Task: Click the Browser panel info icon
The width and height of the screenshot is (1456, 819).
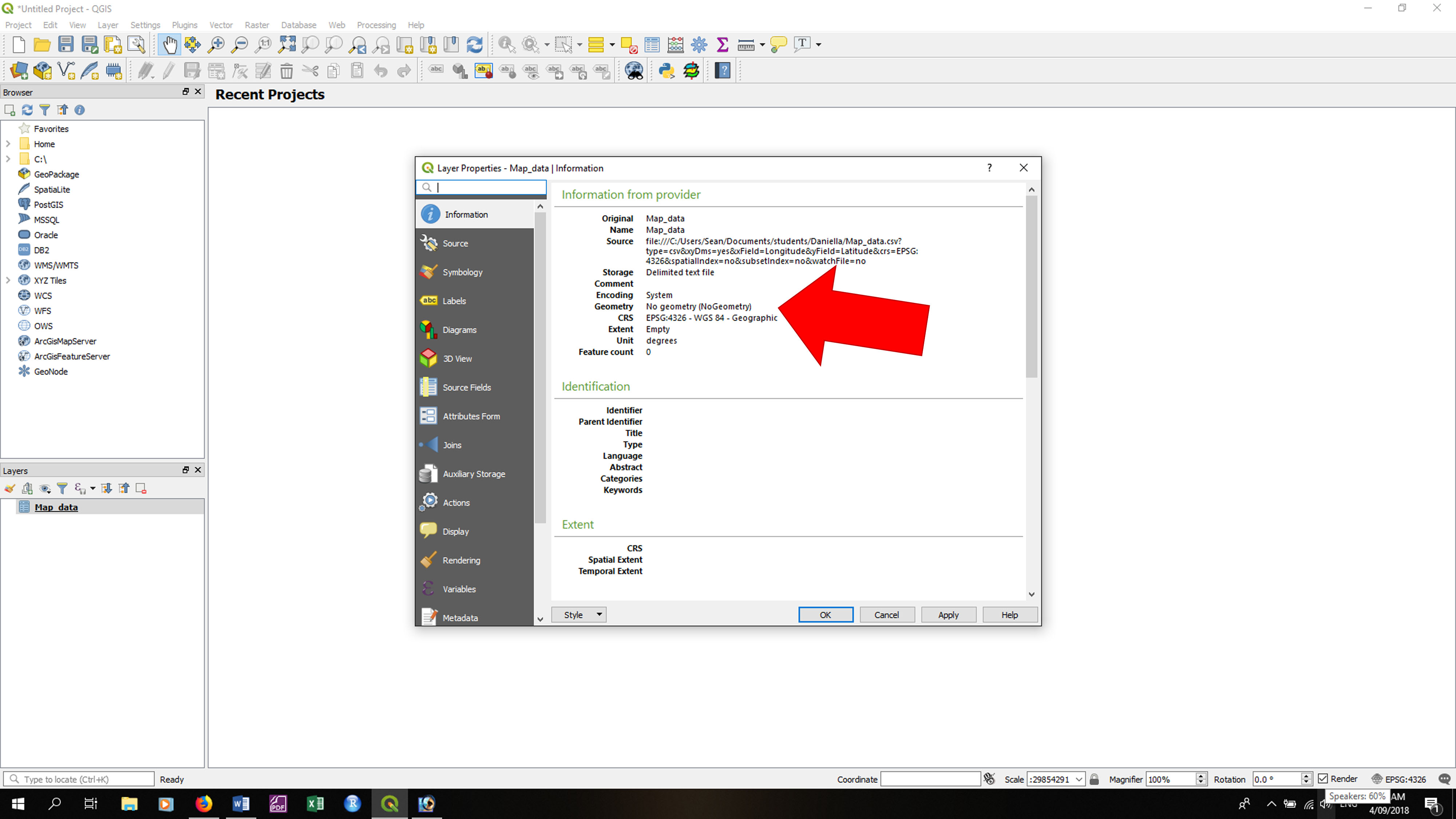Action: click(x=80, y=110)
